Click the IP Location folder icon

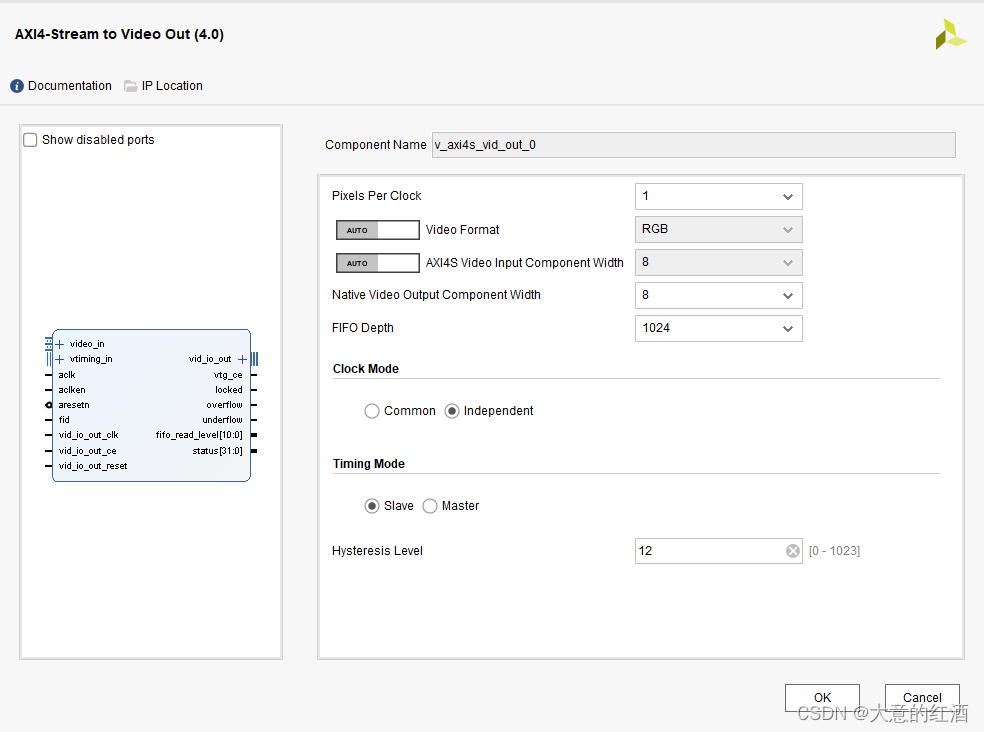click(130, 86)
